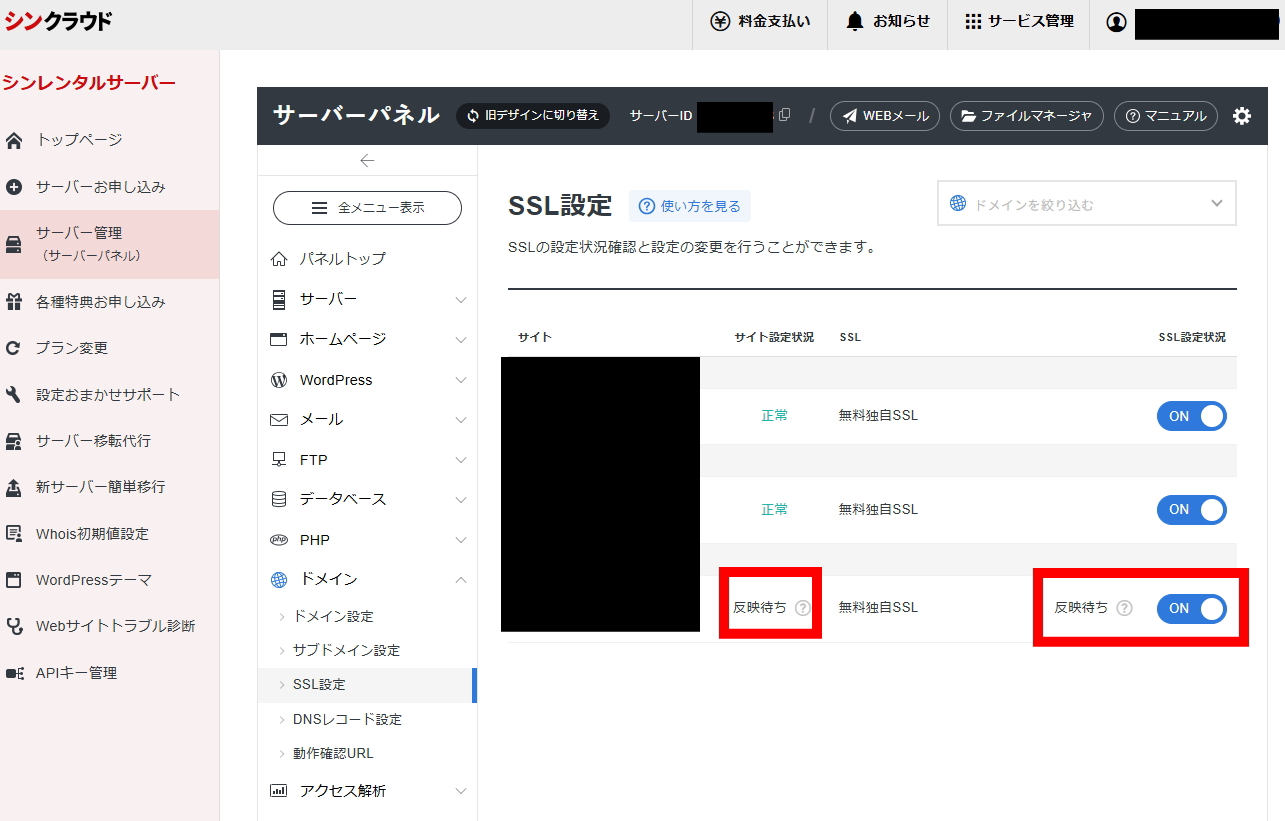Expand the ホームページ menu section
The height and width of the screenshot is (821, 1285).
click(x=367, y=339)
